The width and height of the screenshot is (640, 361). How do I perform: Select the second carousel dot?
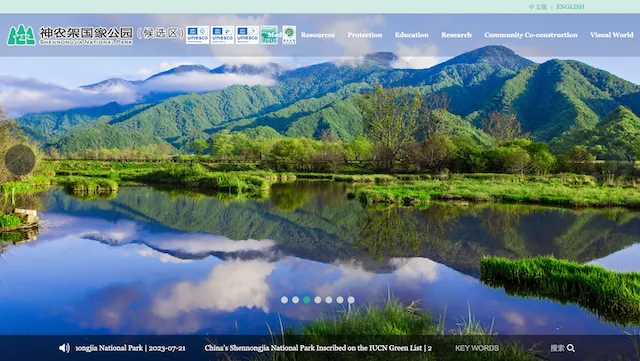click(x=296, y=300)
